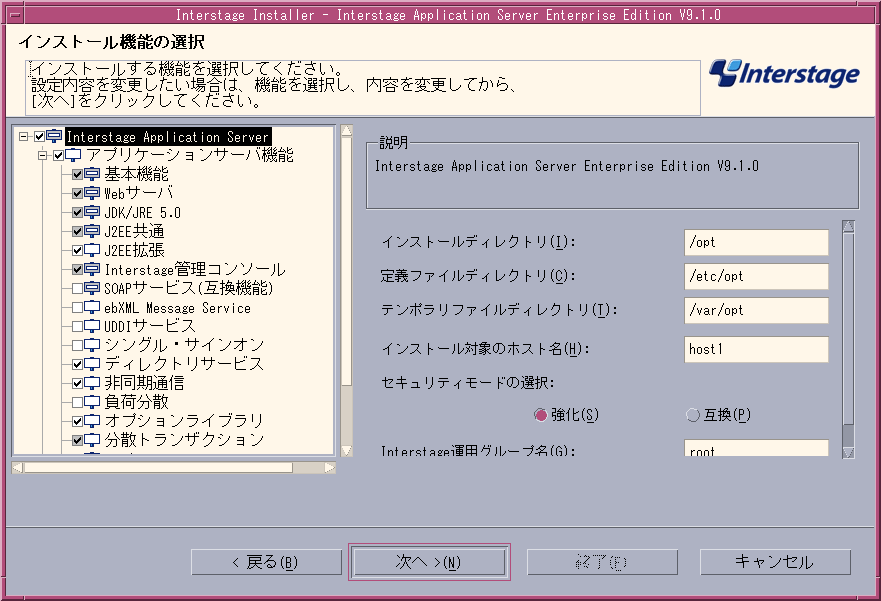
Task: Click the 負荷分散 feature icon
Action: pos(92,402)
